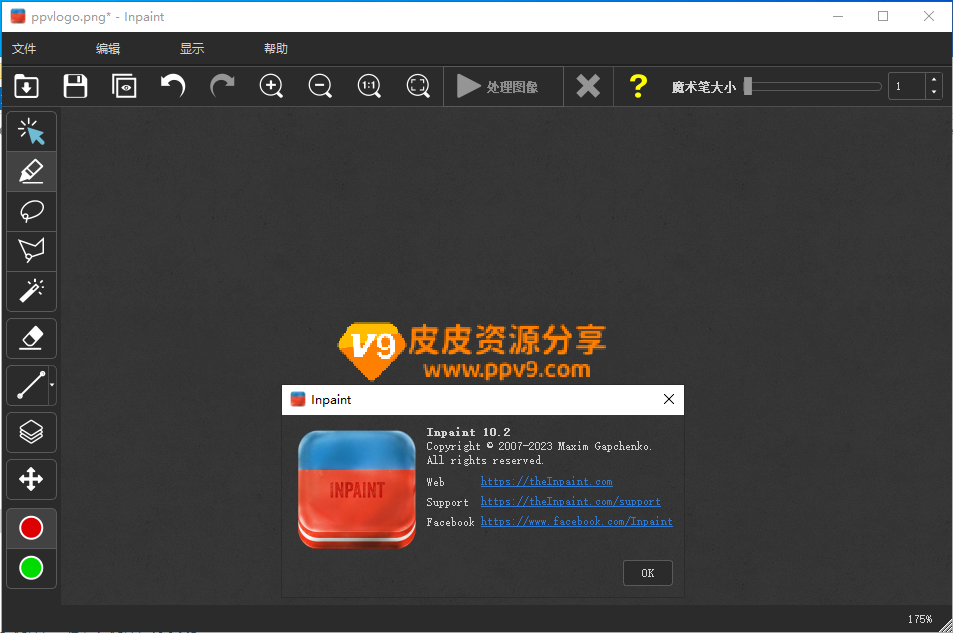The width and height of the screenshot is (953, 633).
Task: Select the lasso tool
Action: coord(32,212)
